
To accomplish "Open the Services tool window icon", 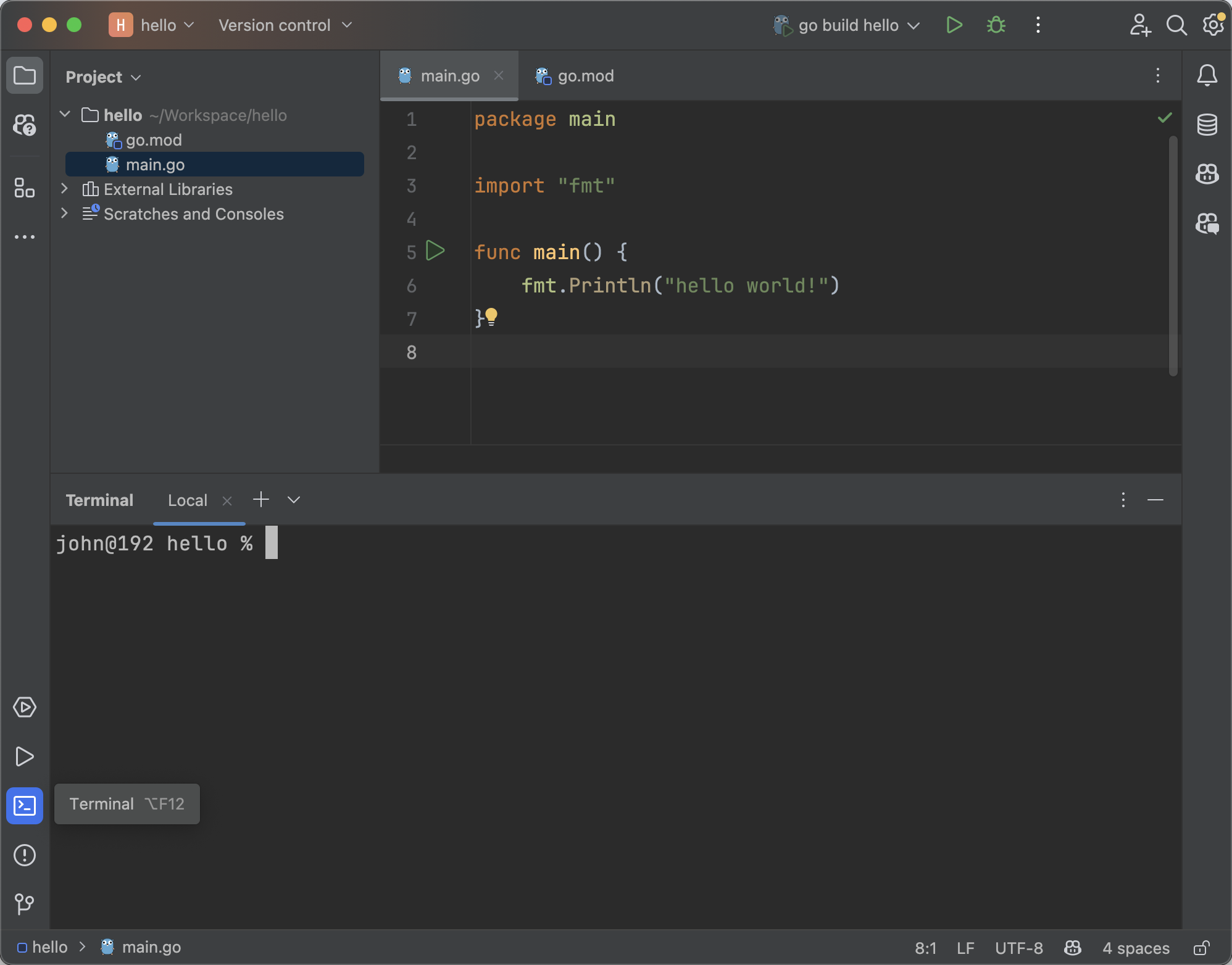I will click(x=24, y=707).
